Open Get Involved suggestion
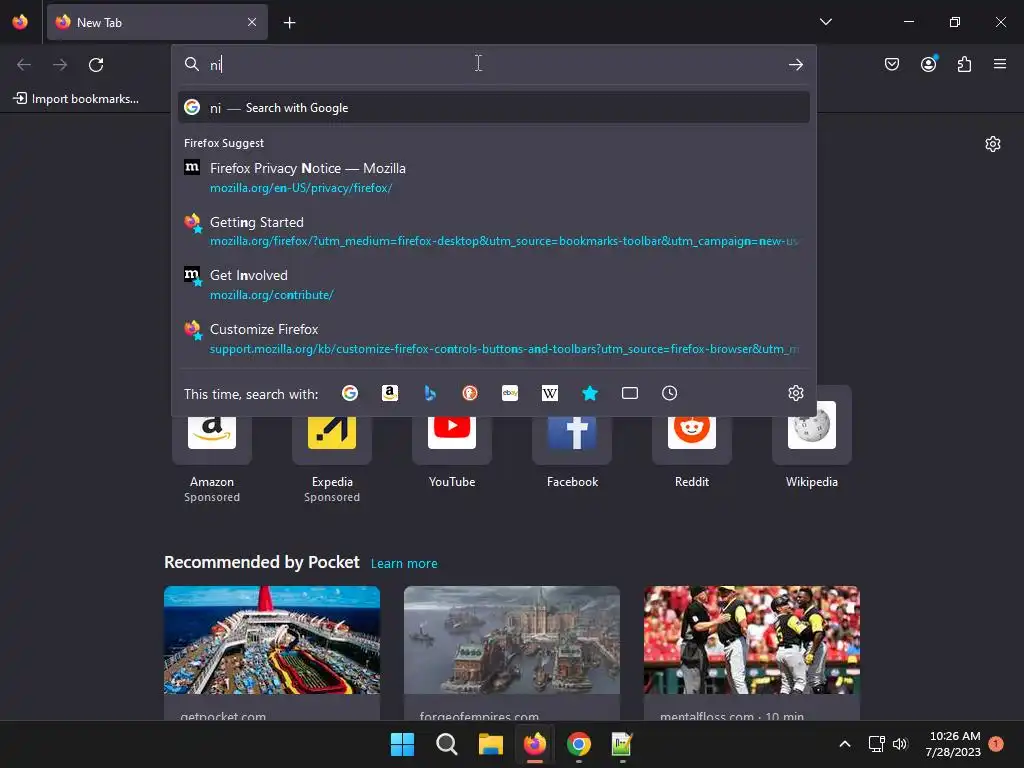This screenshot has height=768, width=1024. click(x=494, y=285)
